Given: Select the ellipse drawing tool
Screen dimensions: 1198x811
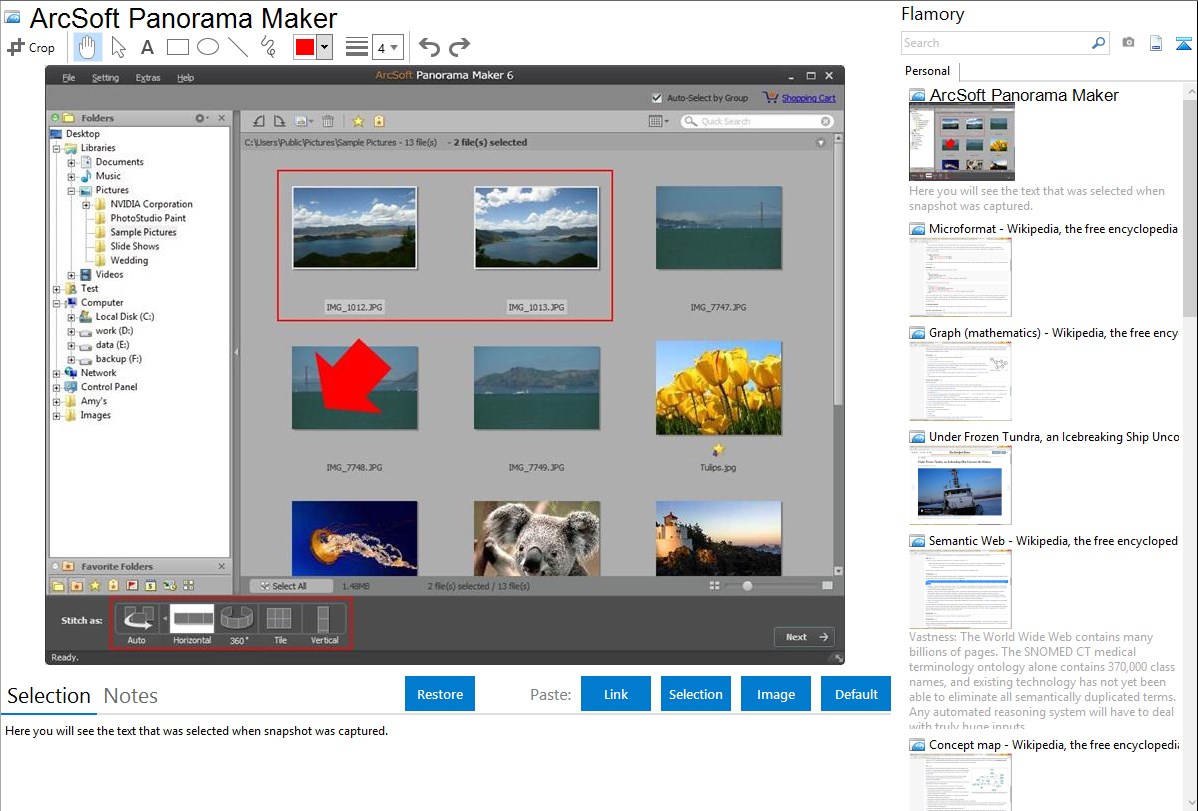Looking at the screenshot, I should (x=208, y=47).
